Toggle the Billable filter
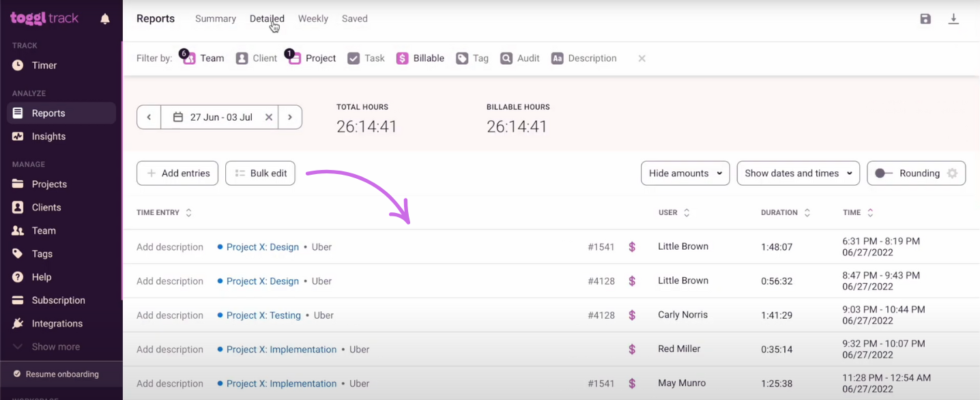This screenshot has width=980, height=400. tap(420, 58)
